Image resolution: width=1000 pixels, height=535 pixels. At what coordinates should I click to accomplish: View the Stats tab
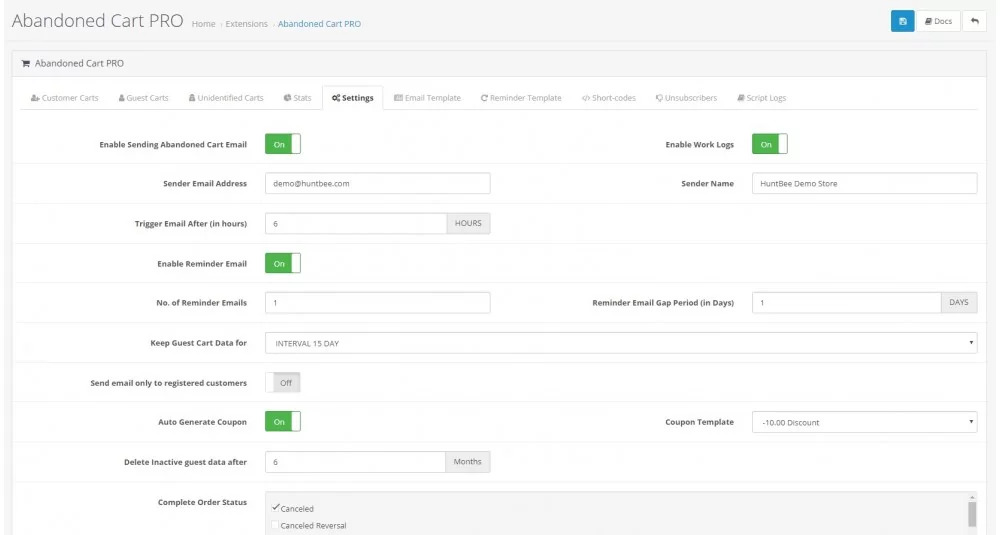[x=297, y=98]
